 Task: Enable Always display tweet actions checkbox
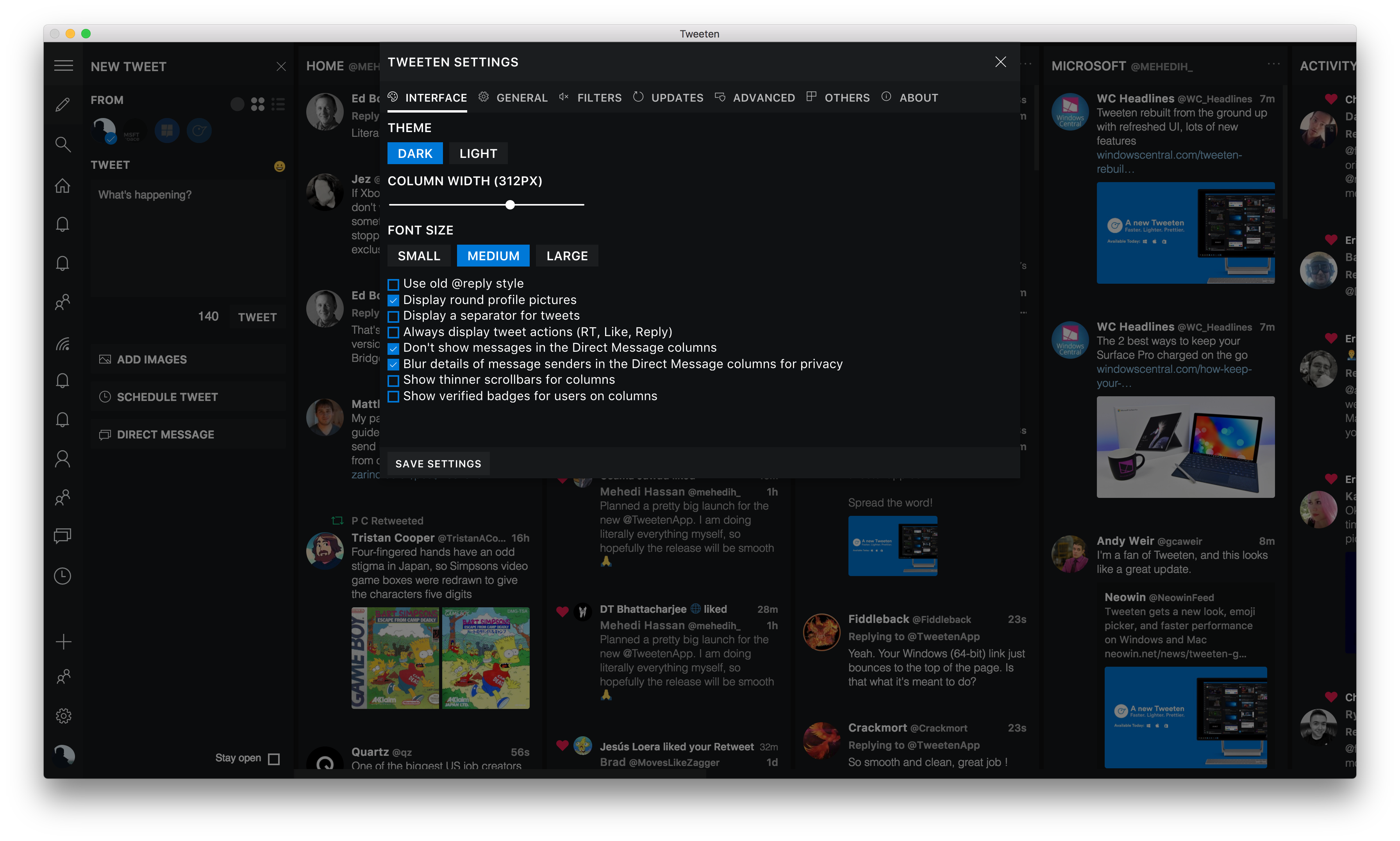tap(393, 332)
